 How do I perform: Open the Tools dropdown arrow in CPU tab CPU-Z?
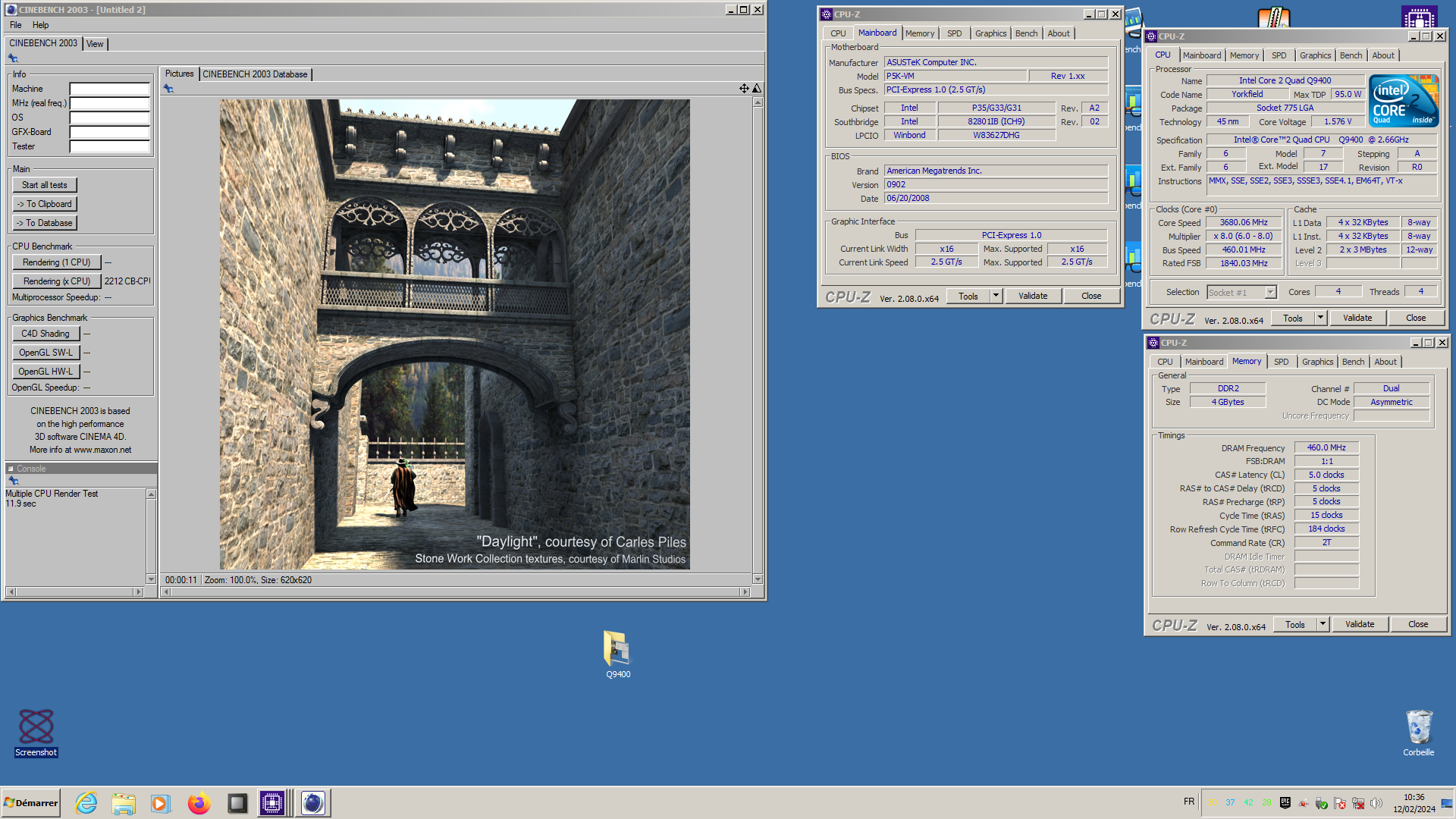pyautogui.click(x=1320, y=318)
